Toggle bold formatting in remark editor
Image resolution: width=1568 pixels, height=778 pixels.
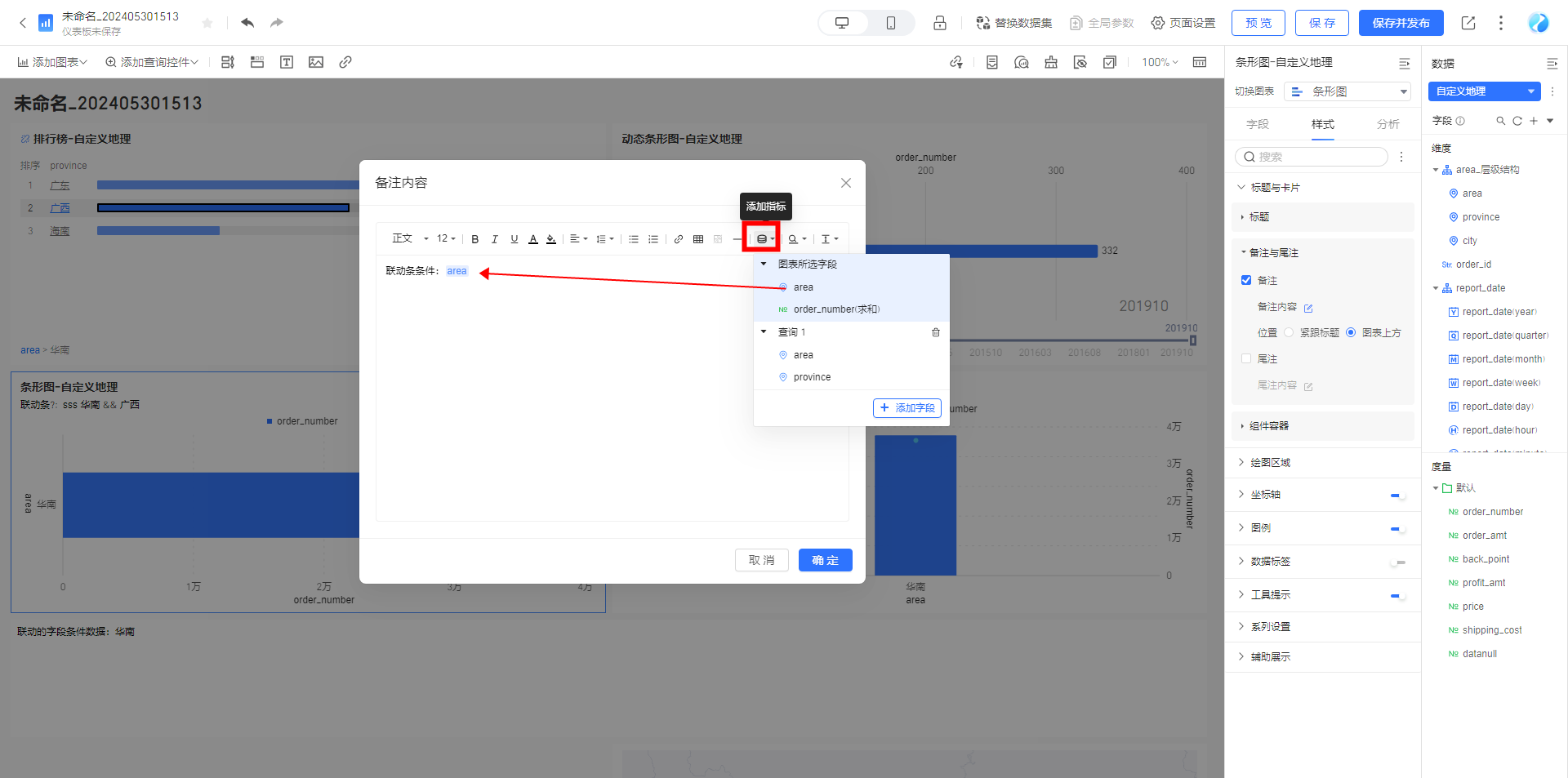click(474, 239)
